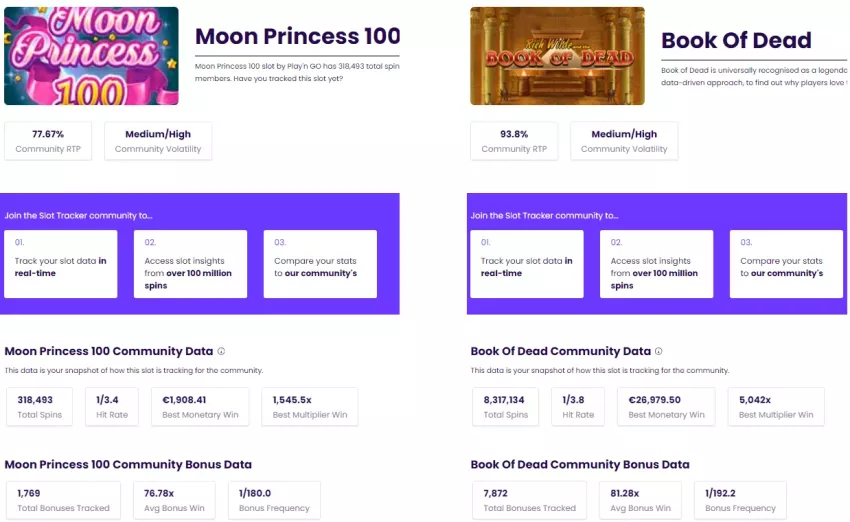Viewport: 850px width, 522px height.
Task: Open the Book Of Dead game thumbnail
Action: coord(557,56)
